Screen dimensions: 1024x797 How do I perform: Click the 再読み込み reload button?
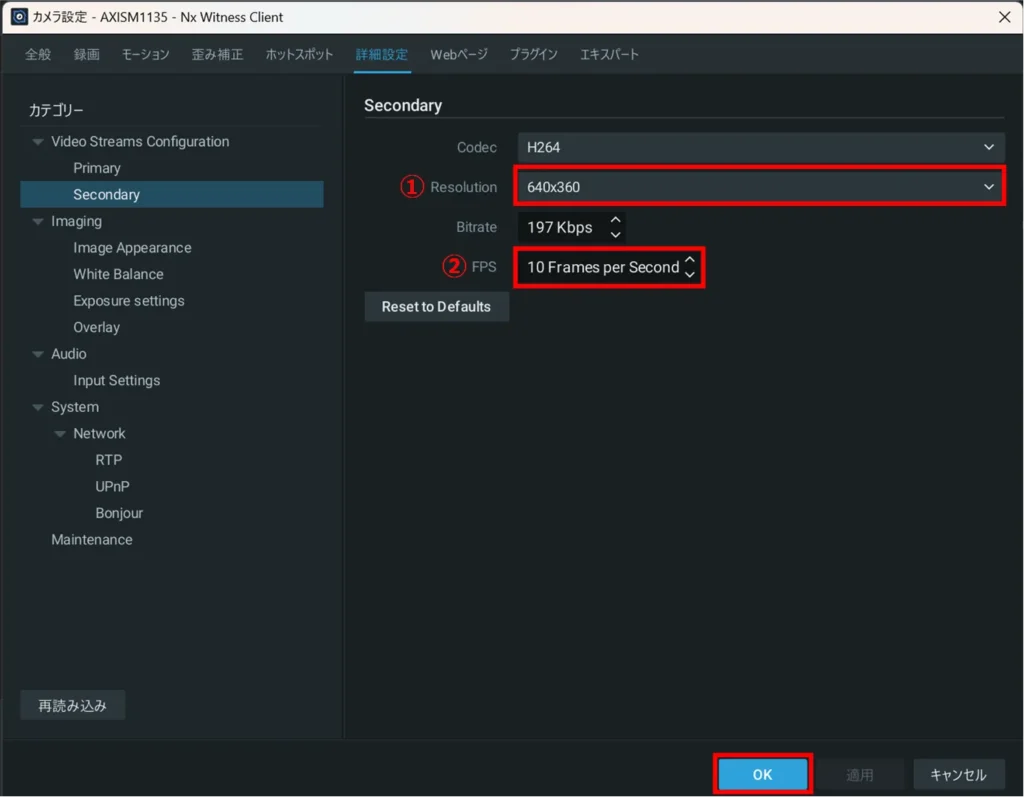[72, 705]
